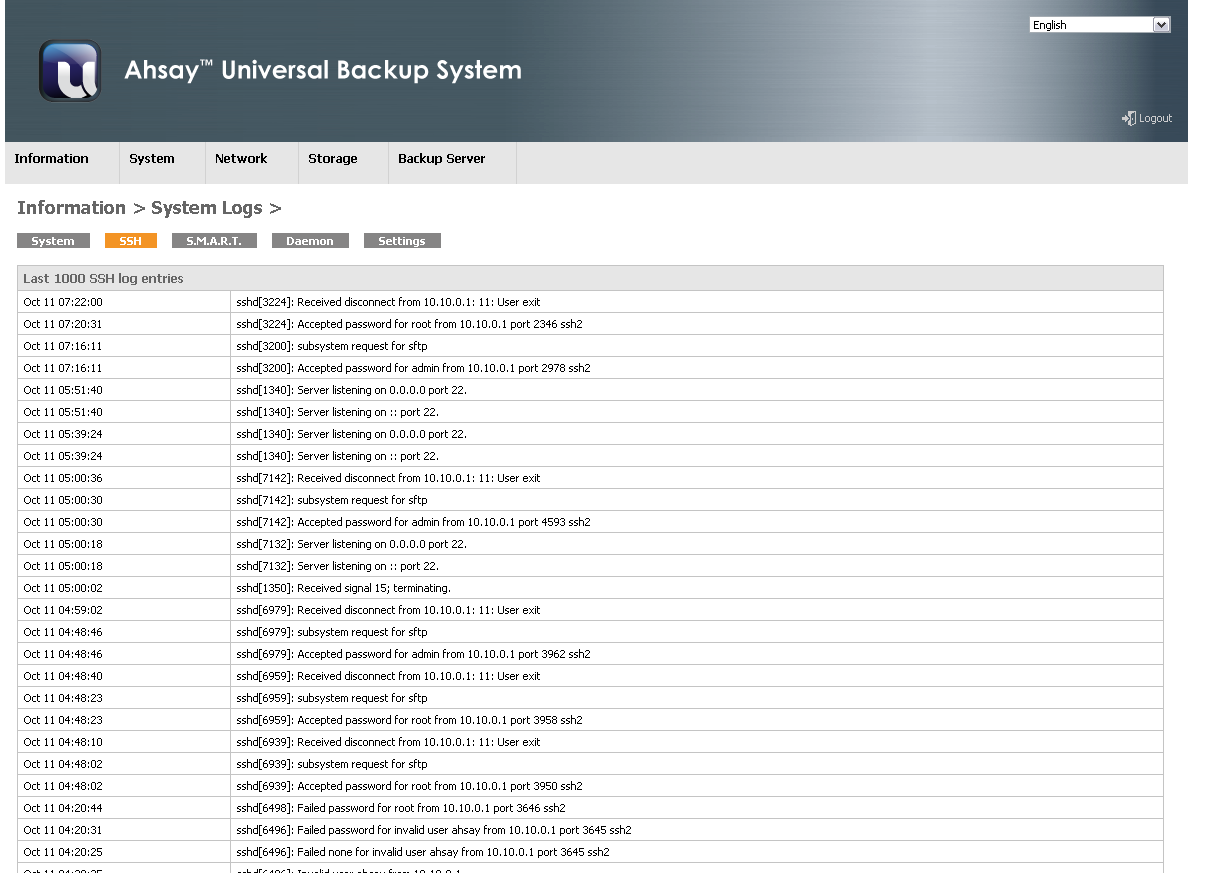Open the Backup Server menu
1210x873 pixels.
pos(442,159)
